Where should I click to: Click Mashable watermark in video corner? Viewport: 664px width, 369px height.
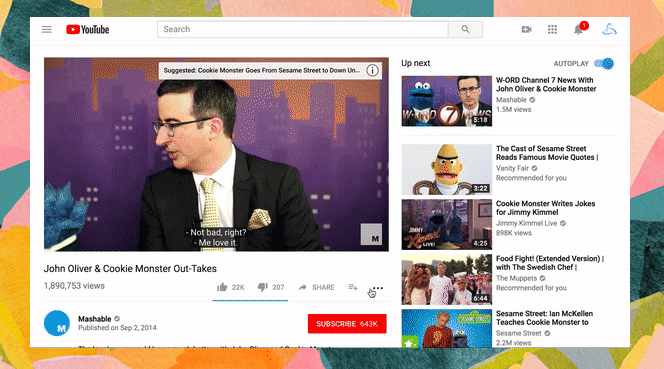(x=371, y=234)
